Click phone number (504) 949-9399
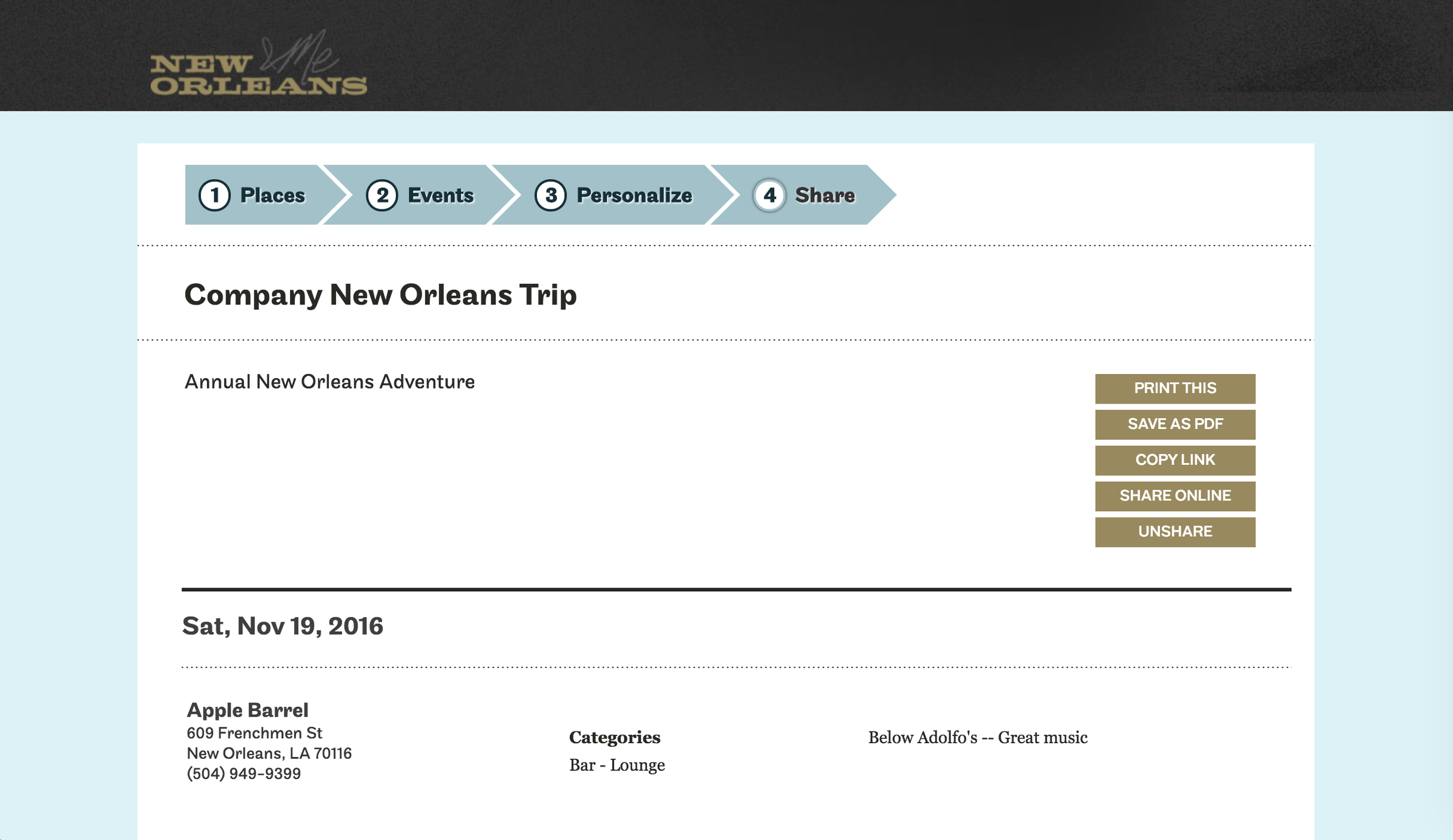 point(244,773)
